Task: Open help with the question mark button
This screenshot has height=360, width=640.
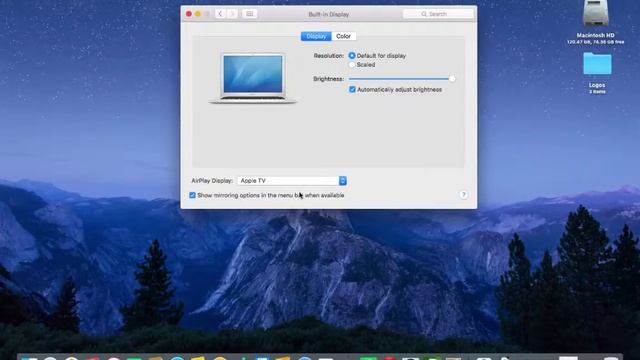Action: (464, 195)
